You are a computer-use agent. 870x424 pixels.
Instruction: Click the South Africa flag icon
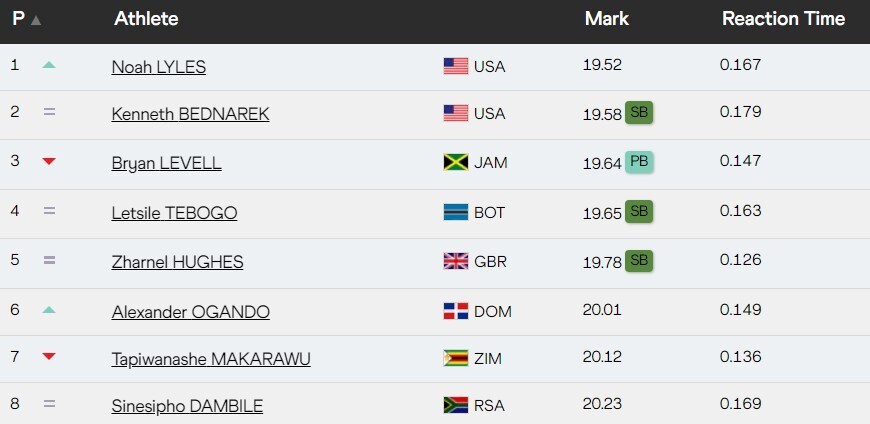coord(456,406)
